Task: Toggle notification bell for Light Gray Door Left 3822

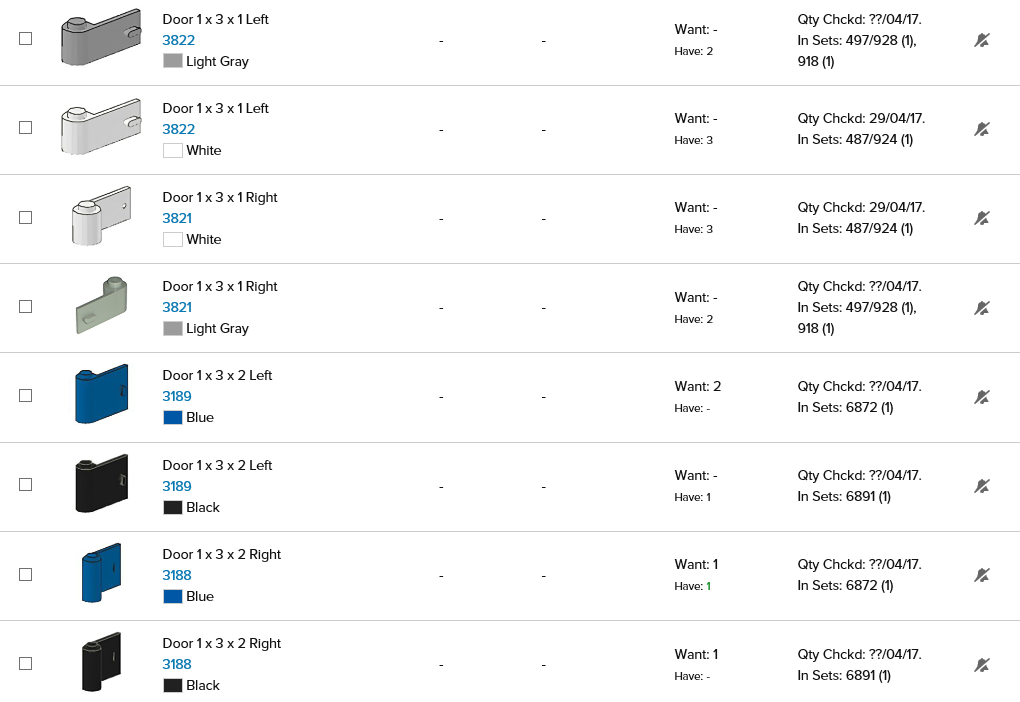Action: pos(982,40)
